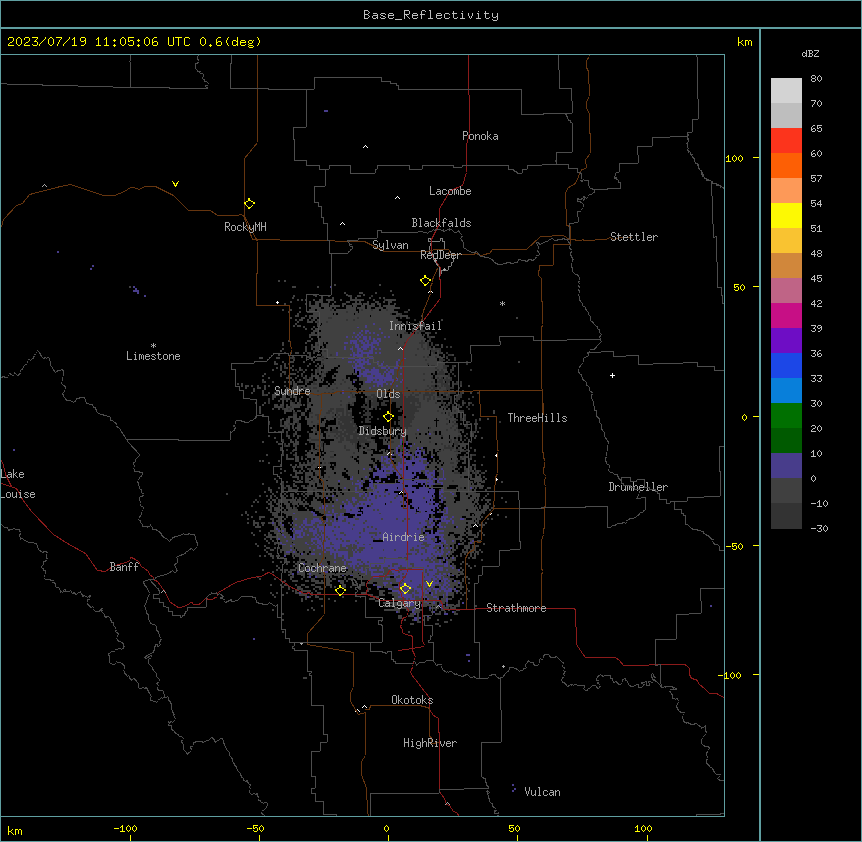Click the RedDeer city label
The image size is (862, 842).
point(440,255)
